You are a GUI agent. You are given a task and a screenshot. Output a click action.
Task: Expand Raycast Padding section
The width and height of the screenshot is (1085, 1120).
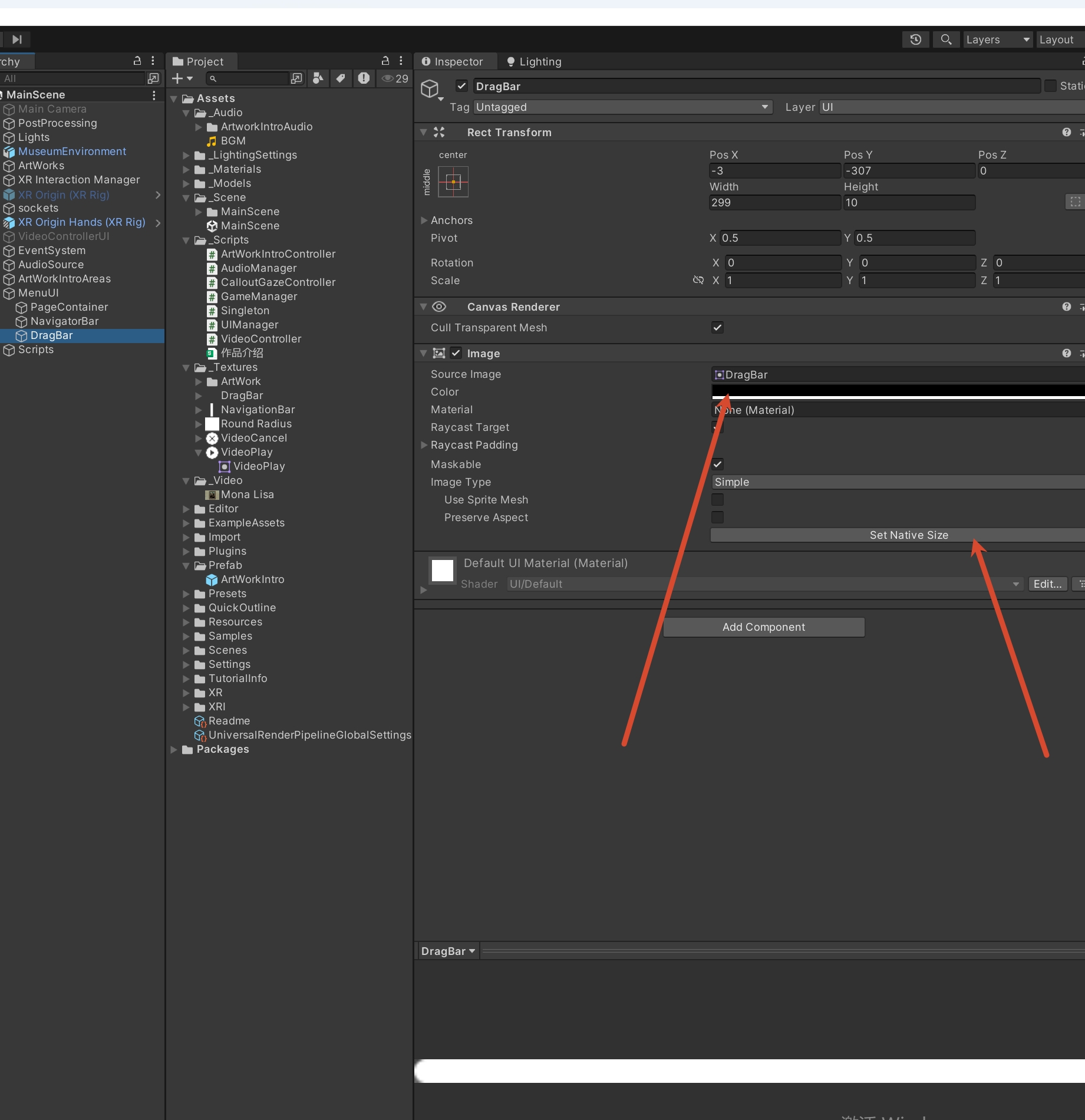pos(424,445)
